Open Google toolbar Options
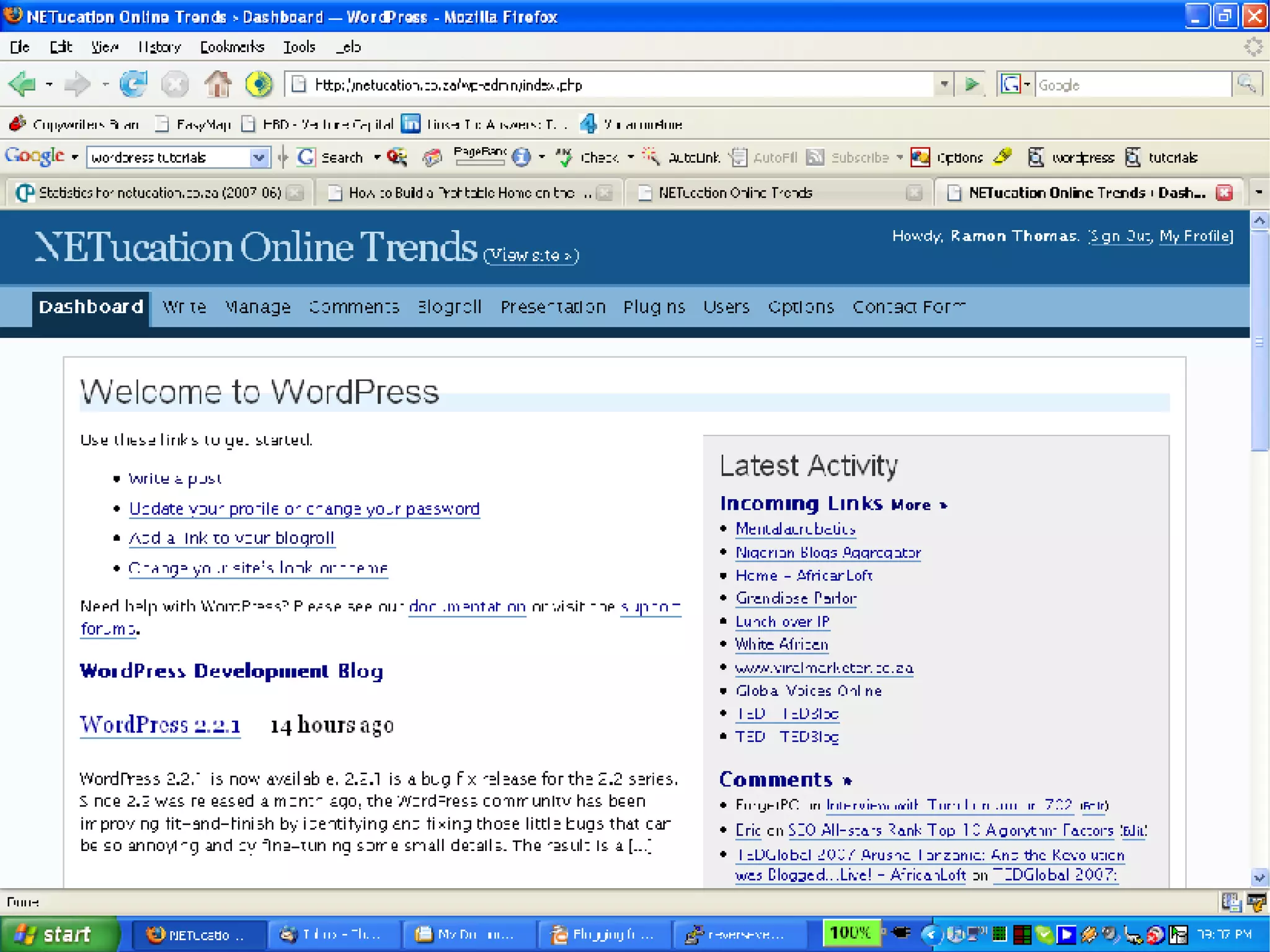This screenshot has width=1270, height=952. [948, 158]
